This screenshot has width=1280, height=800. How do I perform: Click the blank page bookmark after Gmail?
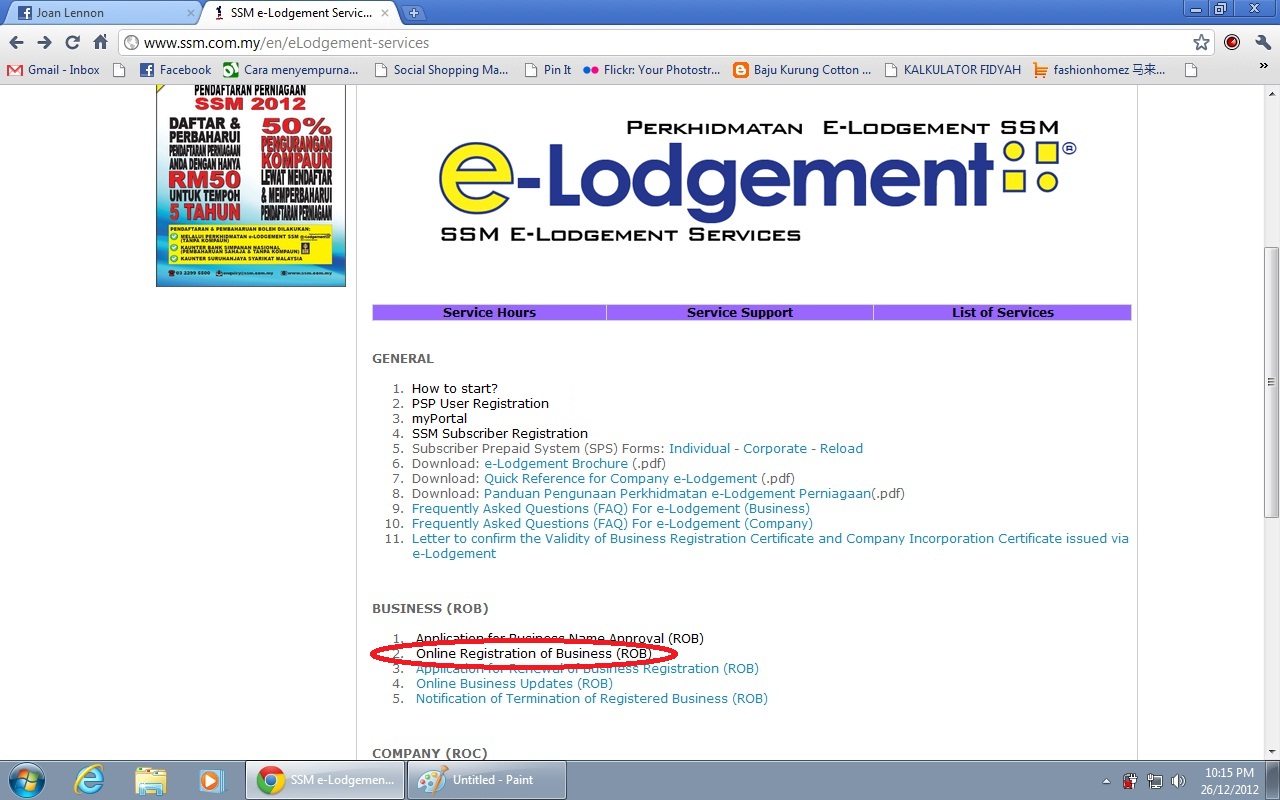(120, 70)
